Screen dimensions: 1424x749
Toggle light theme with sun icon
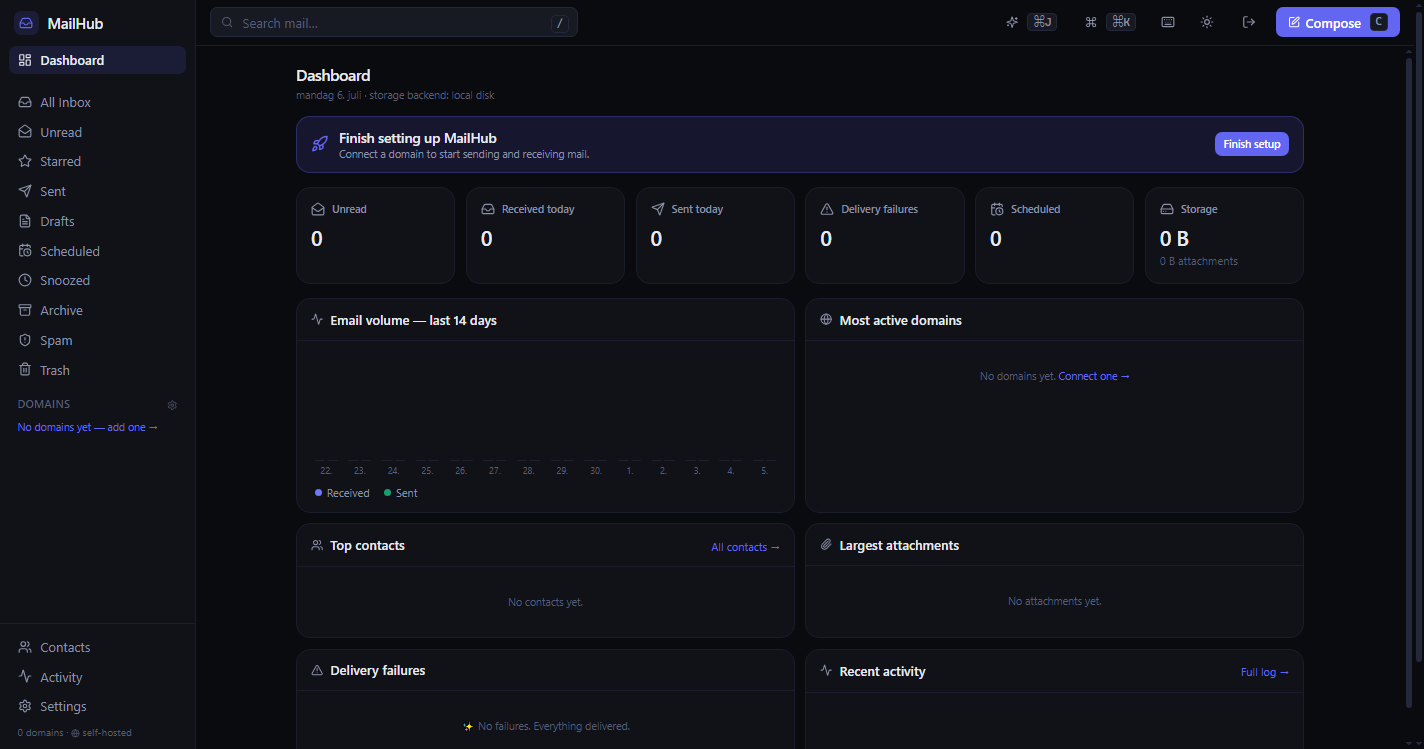pyautogui.click(x=1207, y=22)
